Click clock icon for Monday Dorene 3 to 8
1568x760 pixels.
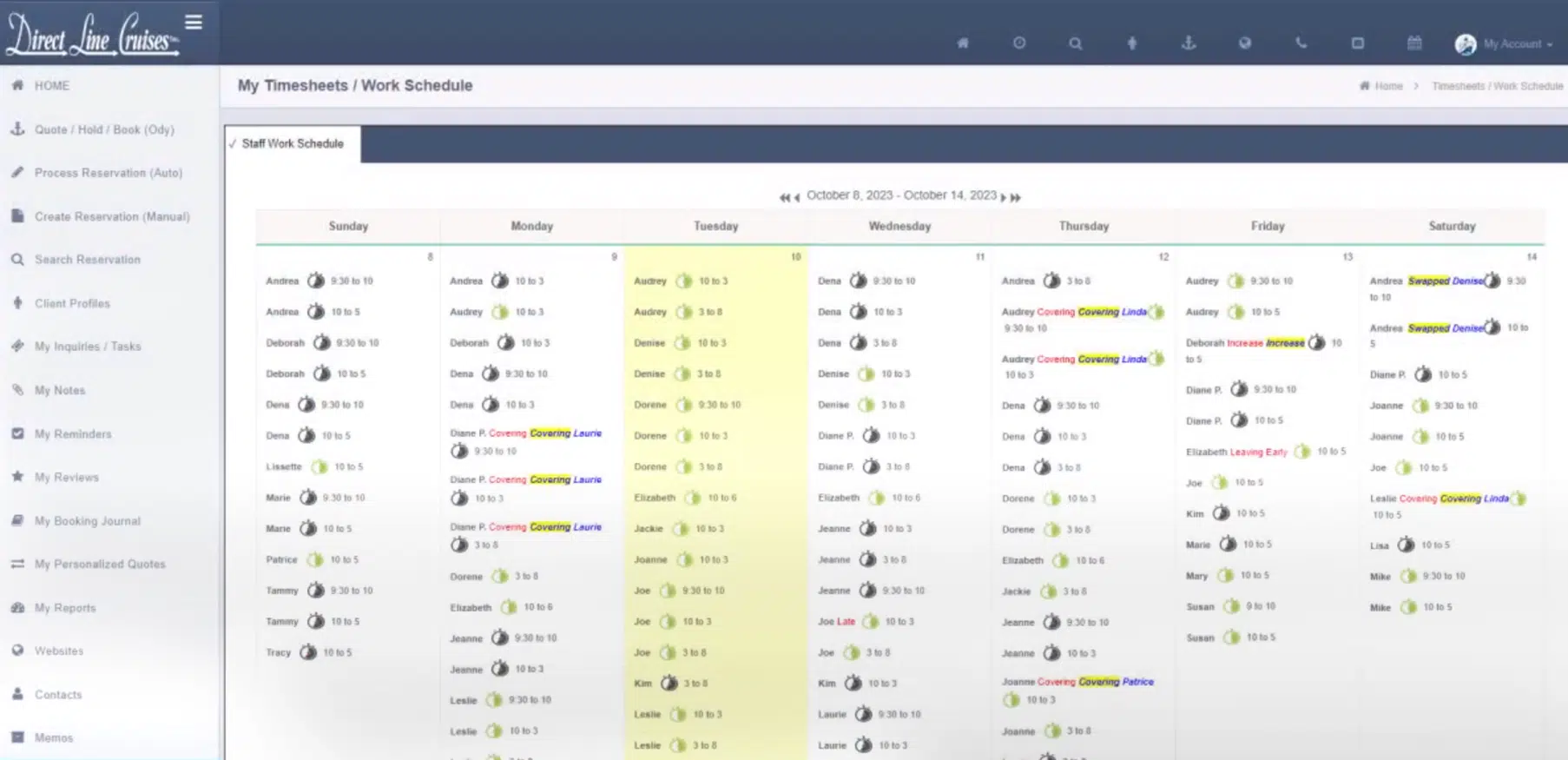(499, 576)
